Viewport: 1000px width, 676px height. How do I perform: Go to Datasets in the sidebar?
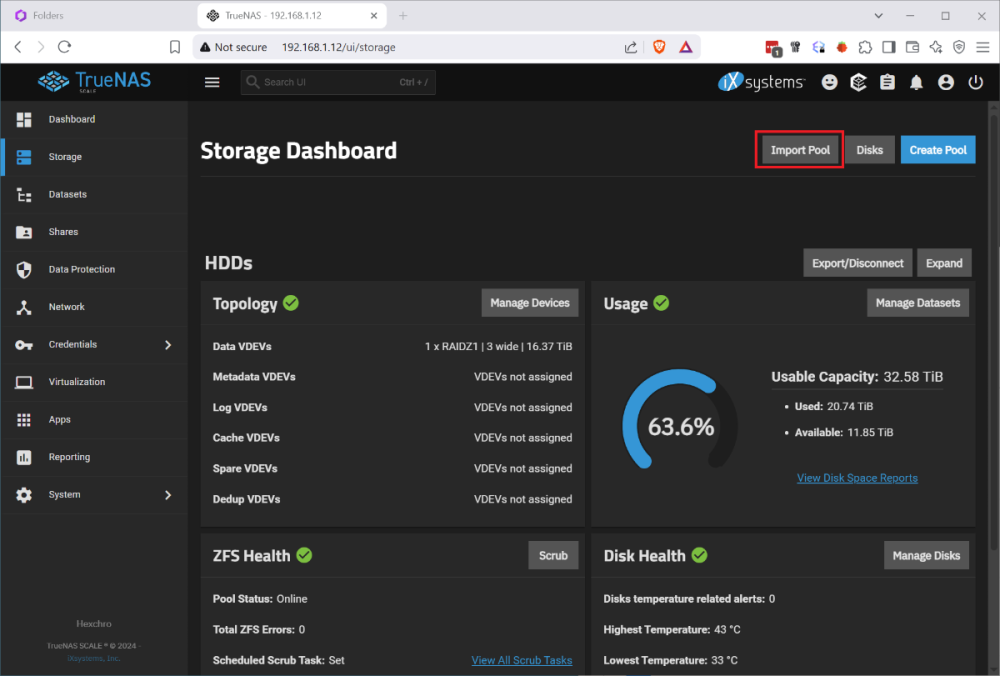click(67, 194)
